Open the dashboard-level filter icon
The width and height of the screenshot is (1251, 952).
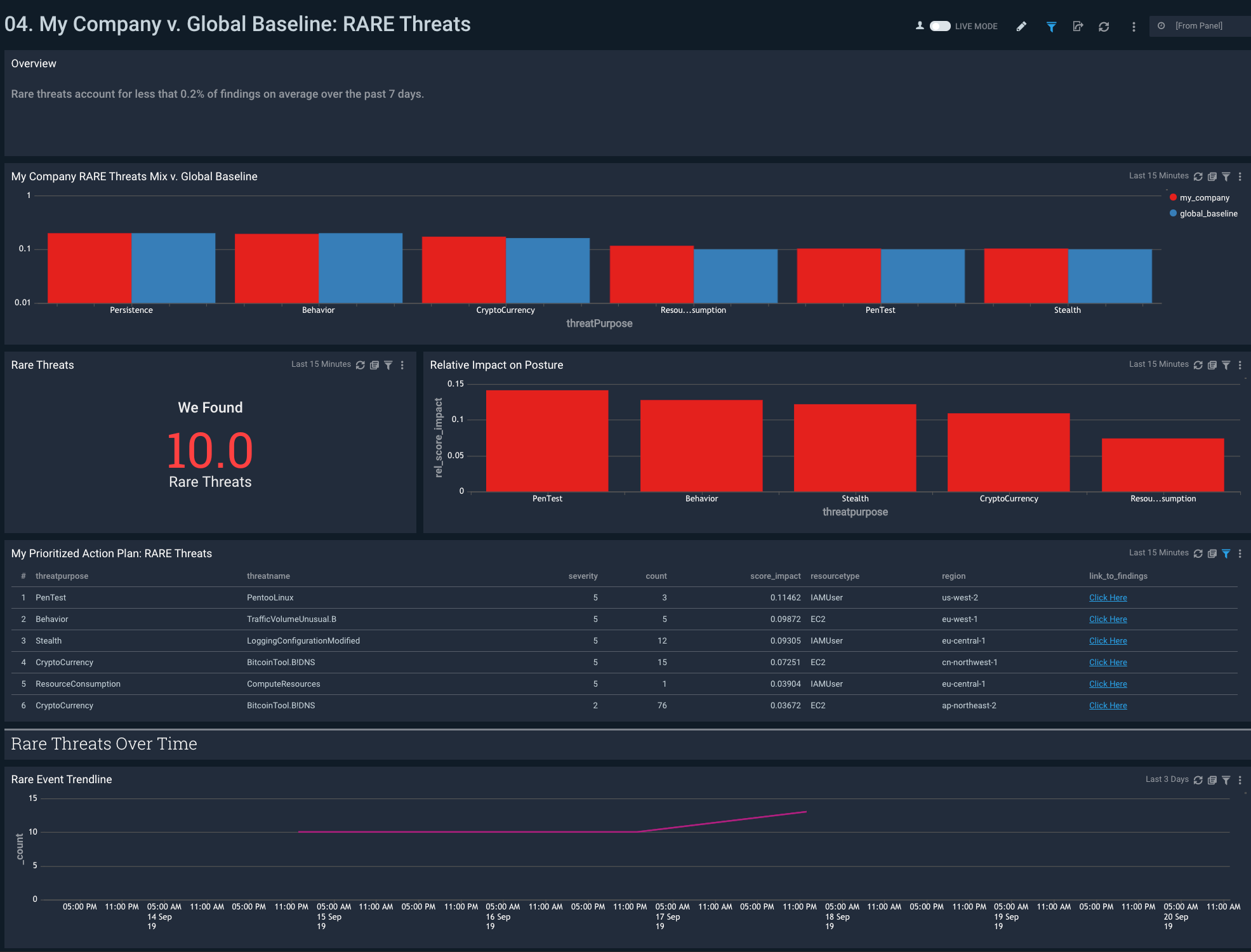[x=1052, y=26]
